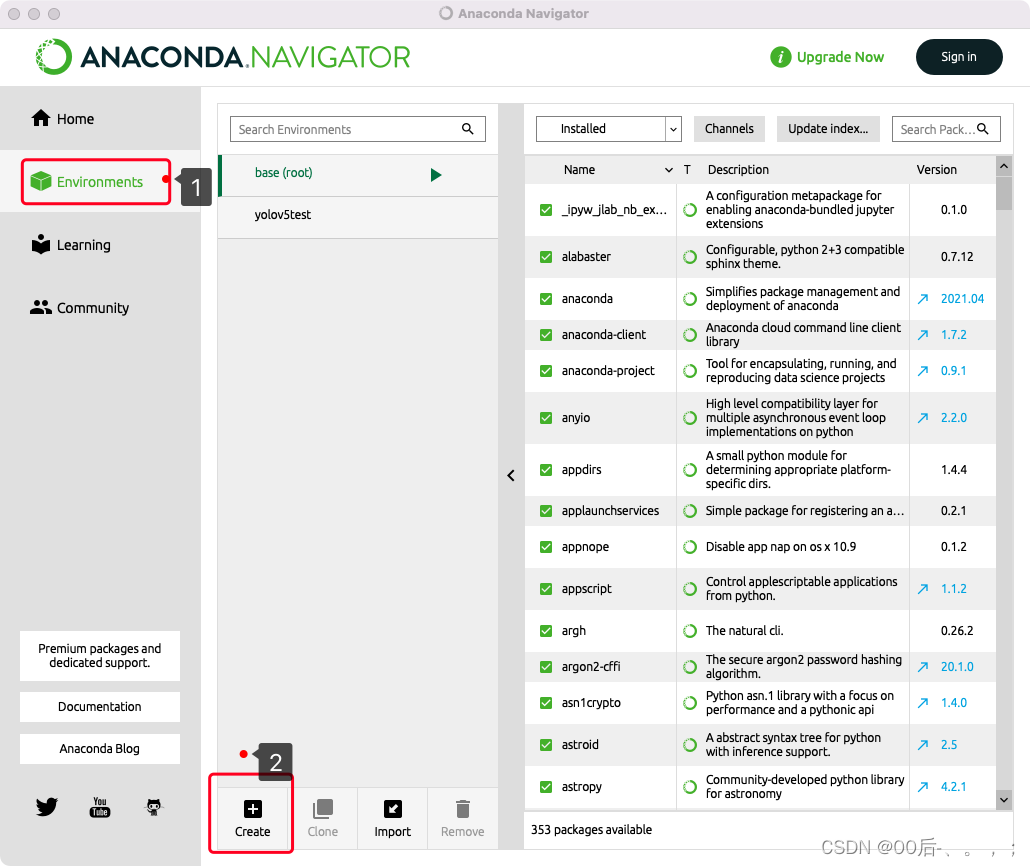
Task: Toggle the anyio package checkbox
Action: tap(546, 418)
